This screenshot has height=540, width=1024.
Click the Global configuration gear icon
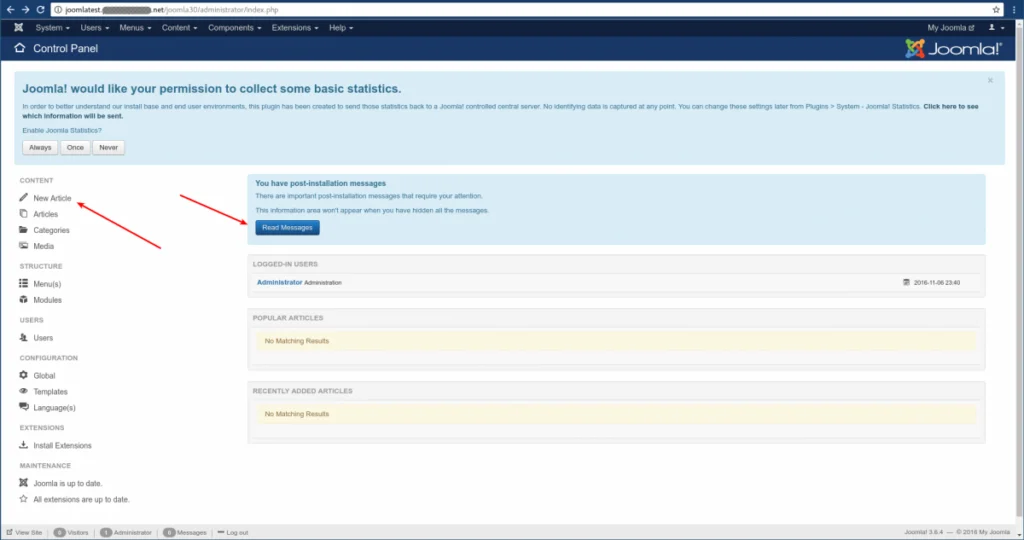tap(24, 375)
